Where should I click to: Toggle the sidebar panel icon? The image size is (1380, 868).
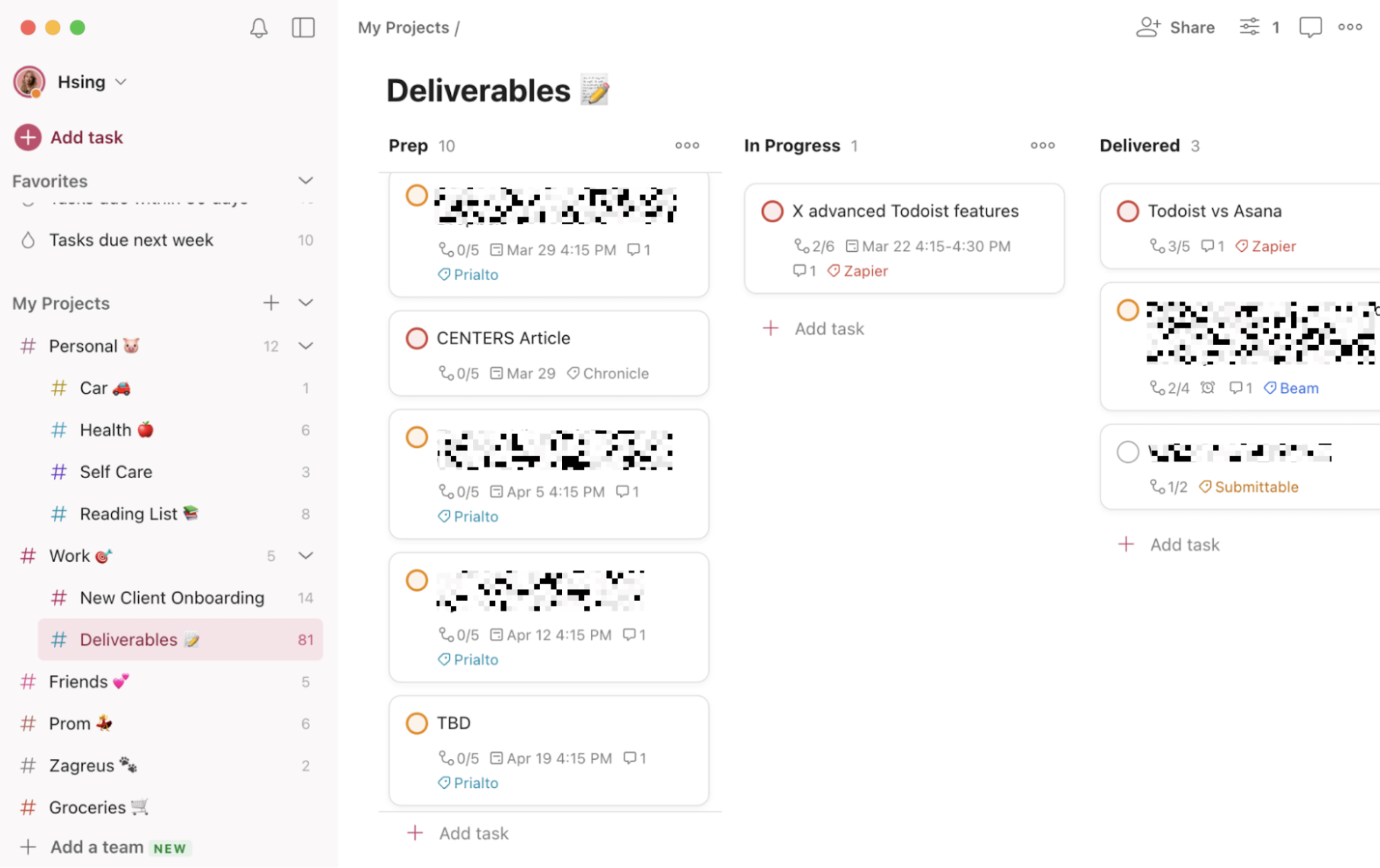tap(303, 28)
